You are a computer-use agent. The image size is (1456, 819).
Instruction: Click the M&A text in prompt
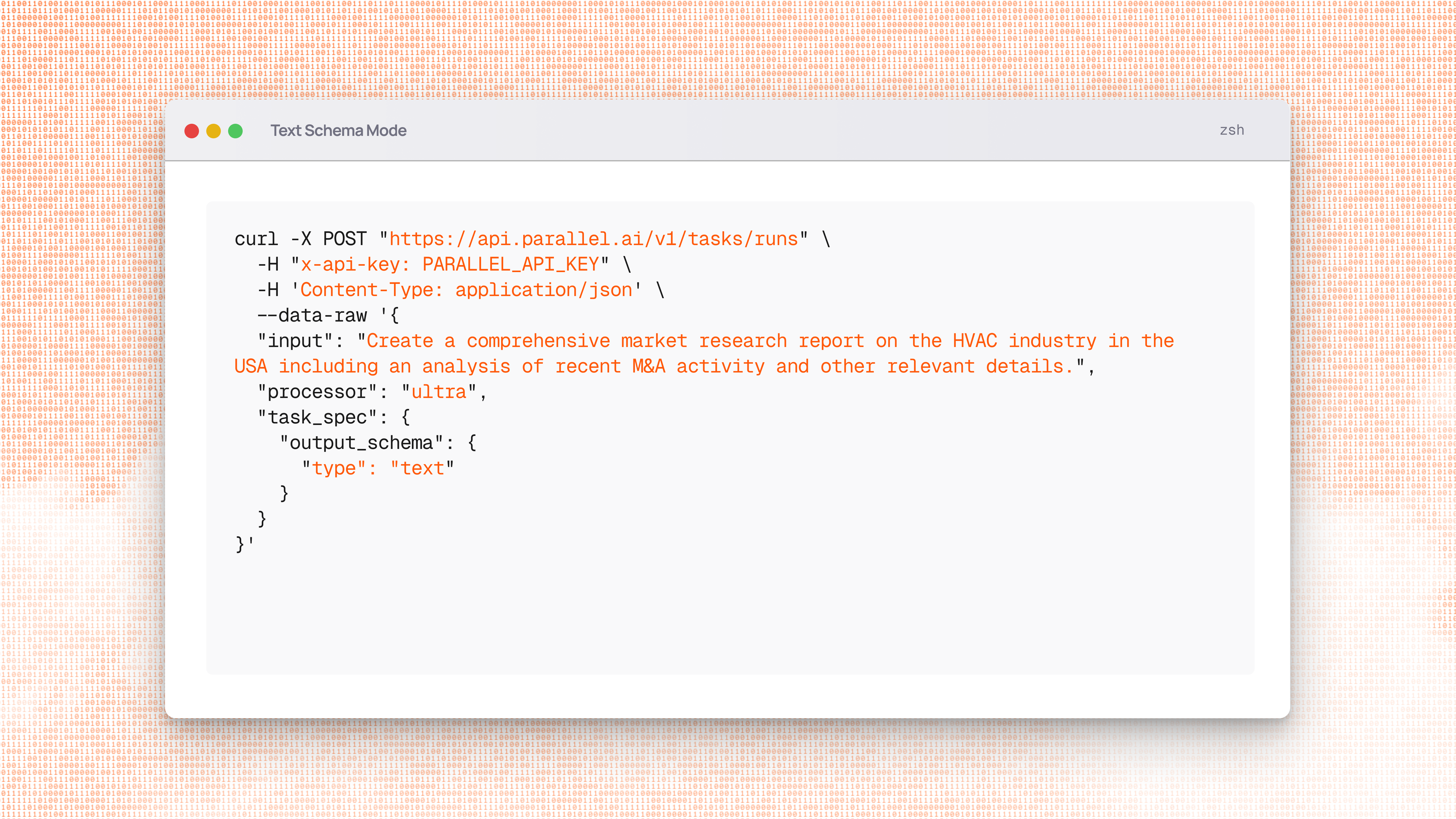pos(648,366)
